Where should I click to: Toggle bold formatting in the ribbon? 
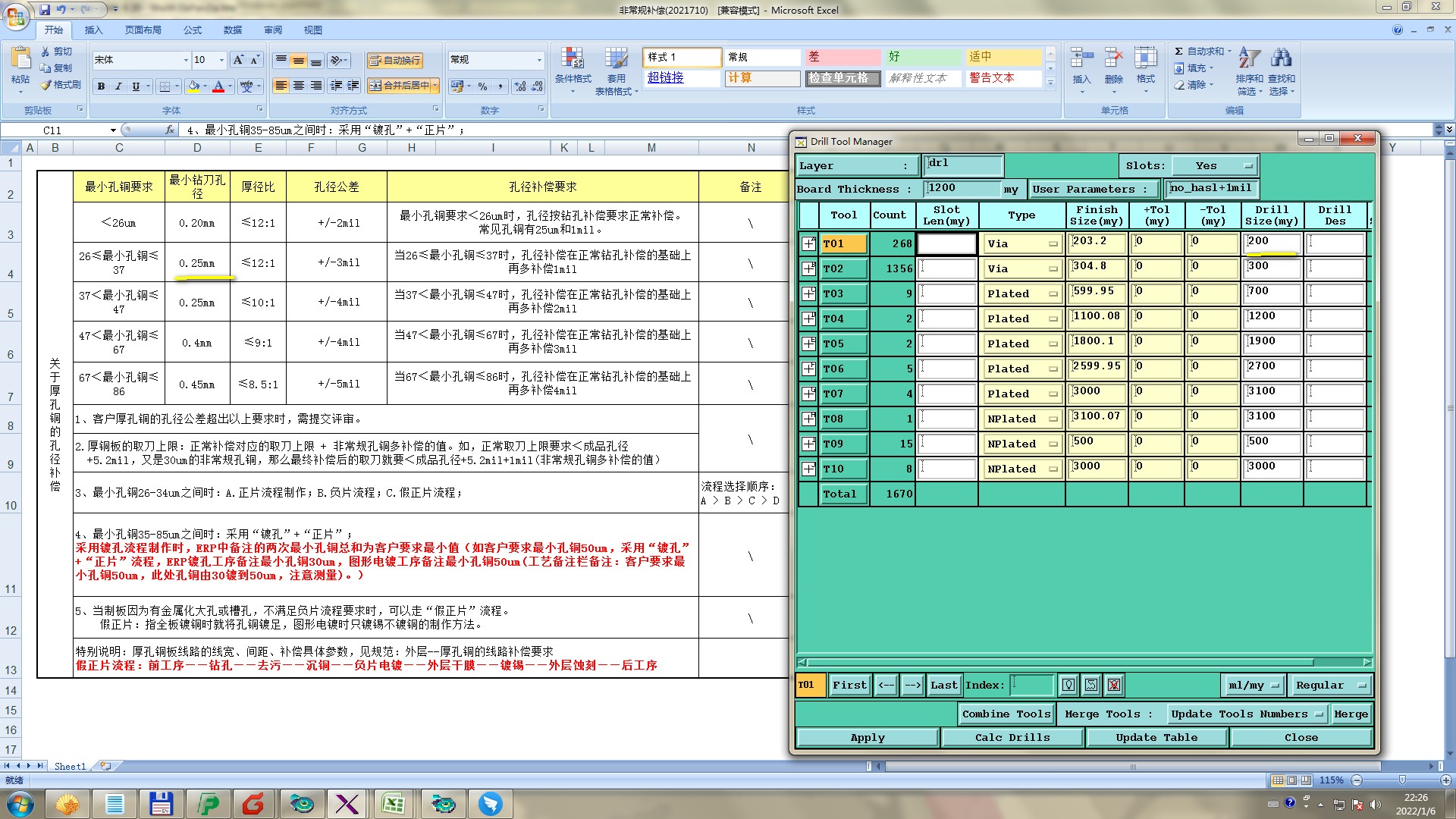(101, 86)
